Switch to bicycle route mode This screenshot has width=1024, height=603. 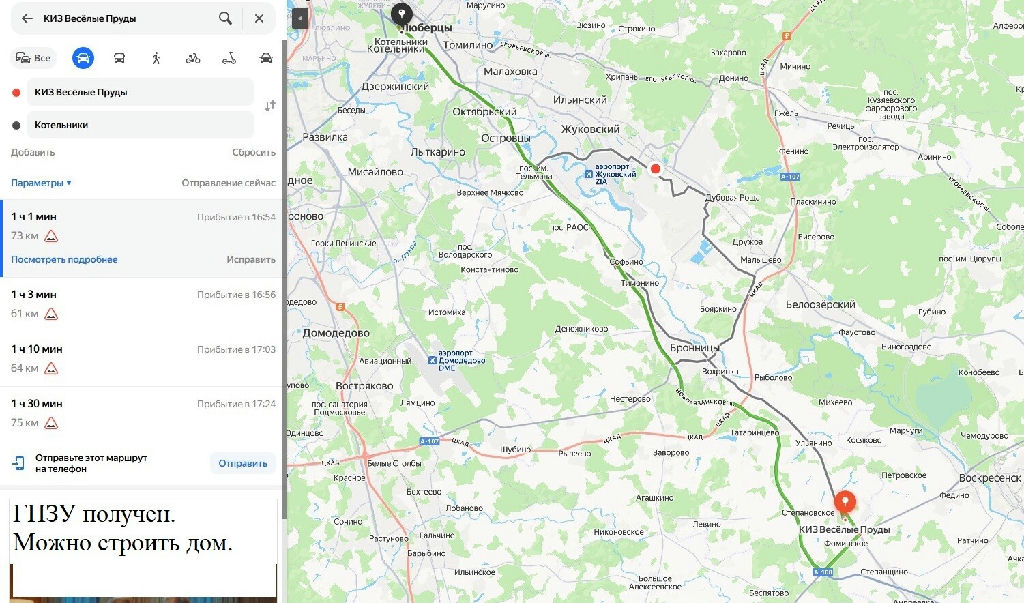click(193, 58)
